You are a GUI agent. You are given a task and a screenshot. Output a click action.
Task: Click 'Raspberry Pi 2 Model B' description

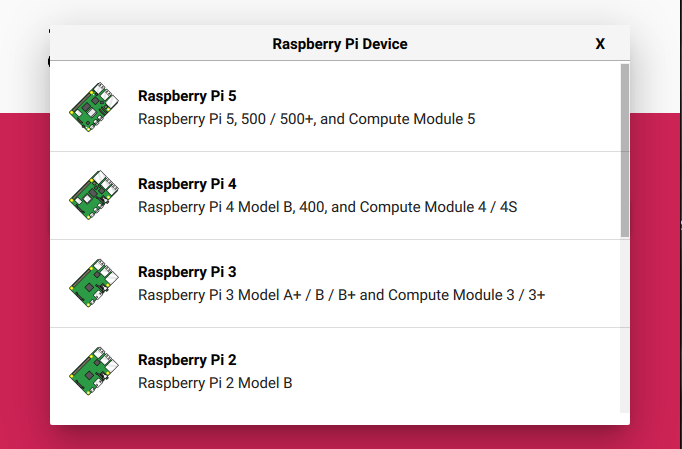[215, 383]
